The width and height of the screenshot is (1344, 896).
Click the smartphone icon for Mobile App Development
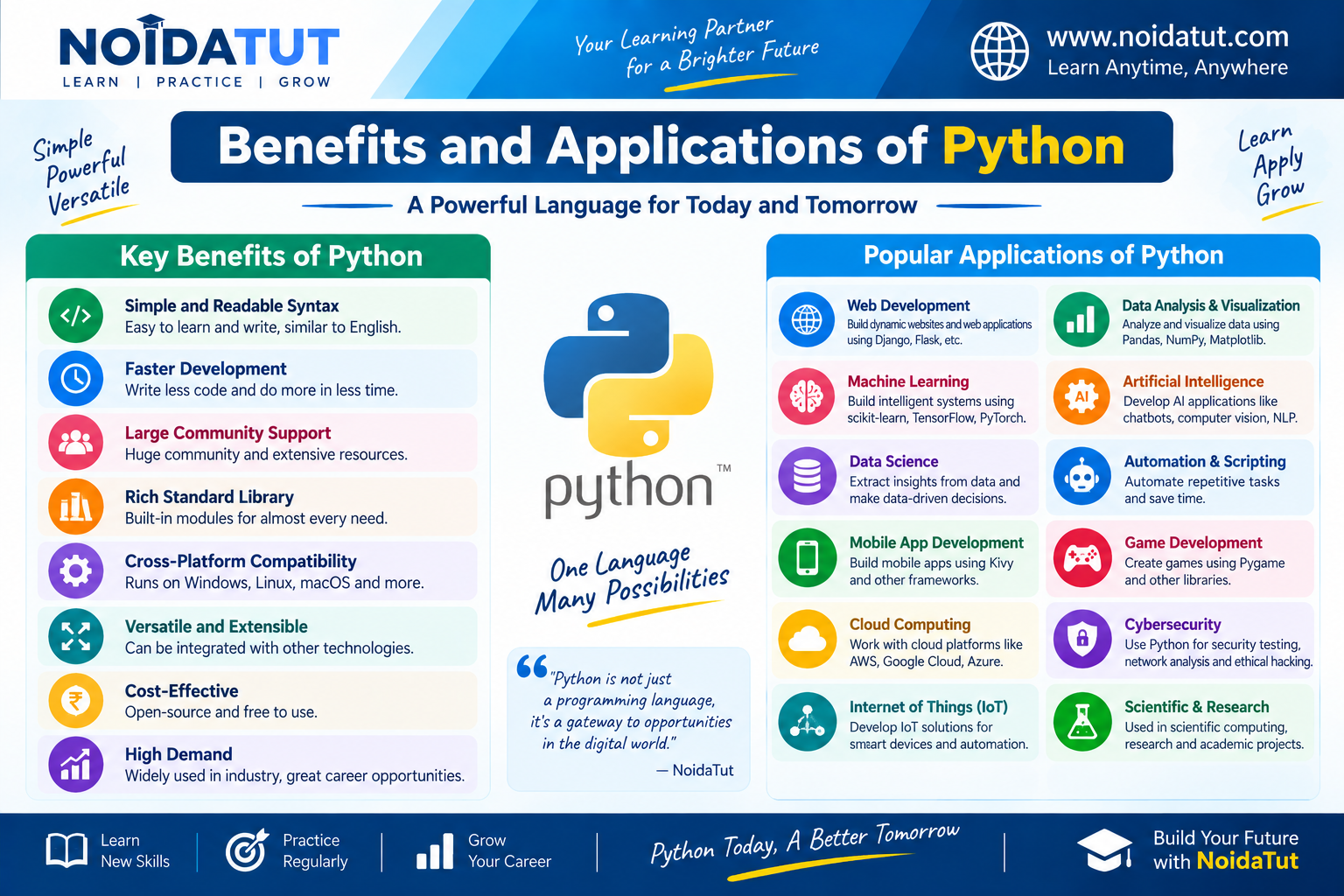tap(808, 557)
